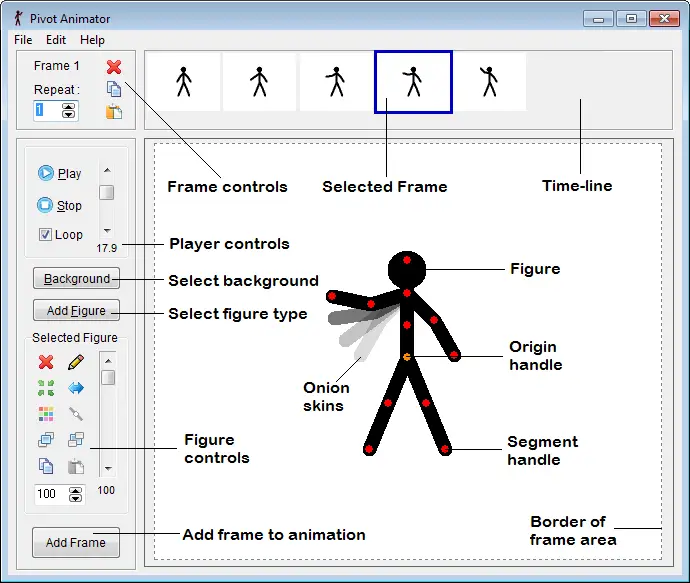The width and height of the screenshot is (690, 583).
Task: Click the elbow handle of the outstretched arm
Action: tap(371, 304)
